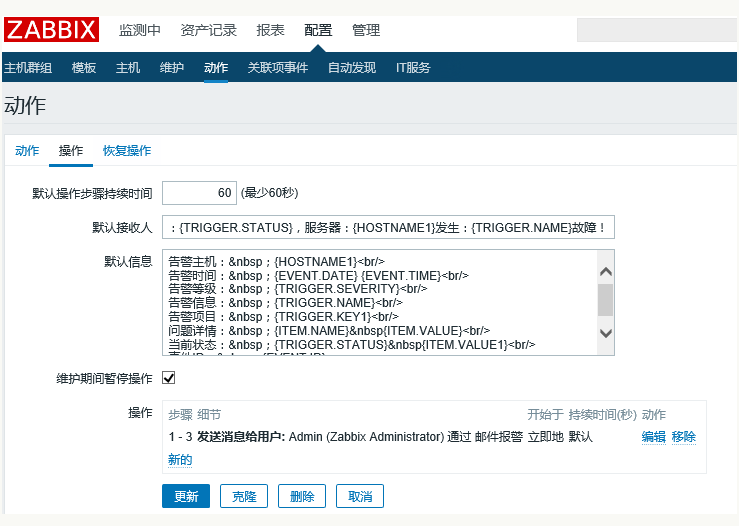Open the 配置 top menu
Image resolution: width=739 pixels, height=526 pixels.
[318, 30]
